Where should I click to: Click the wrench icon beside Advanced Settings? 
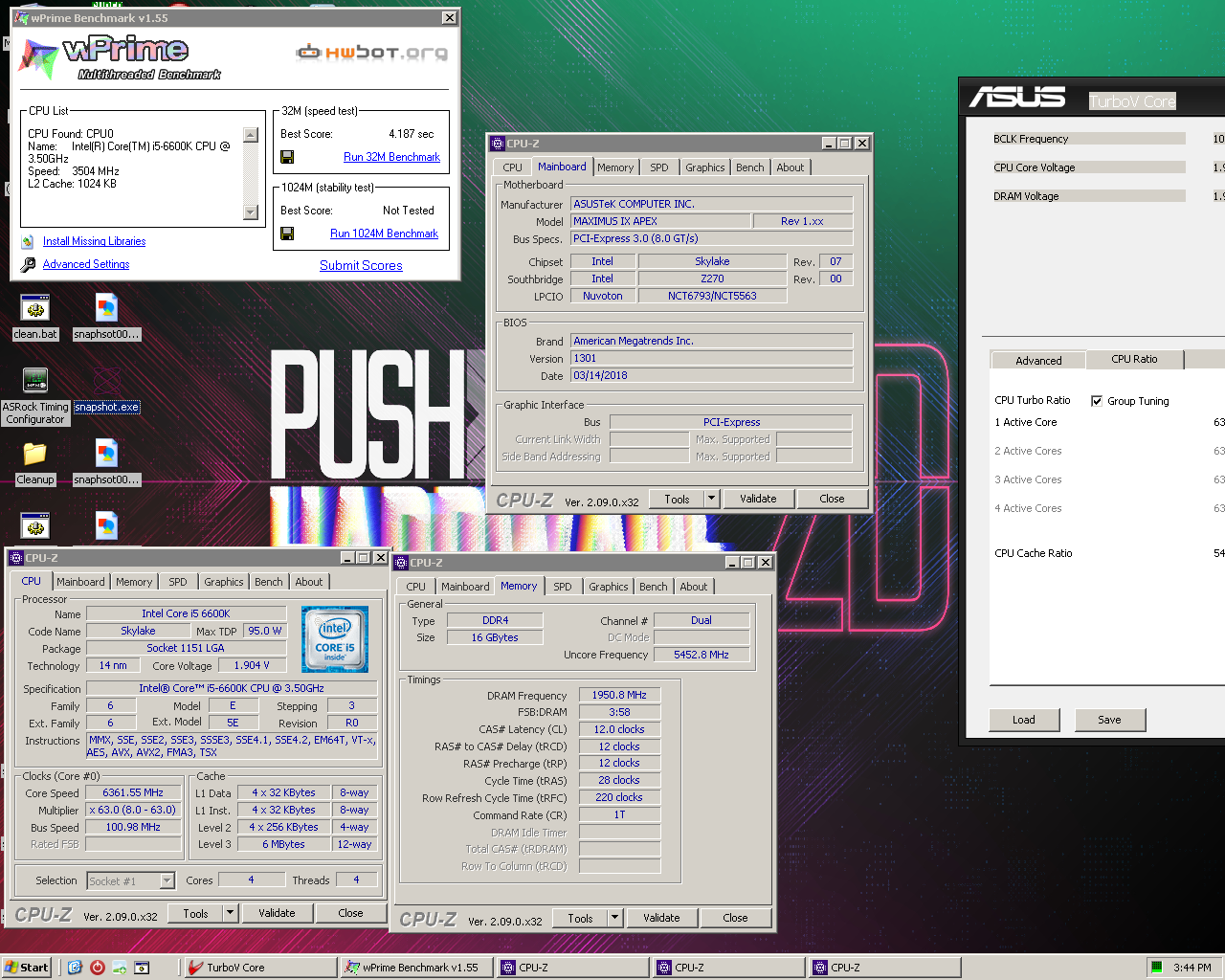[28, 264]
